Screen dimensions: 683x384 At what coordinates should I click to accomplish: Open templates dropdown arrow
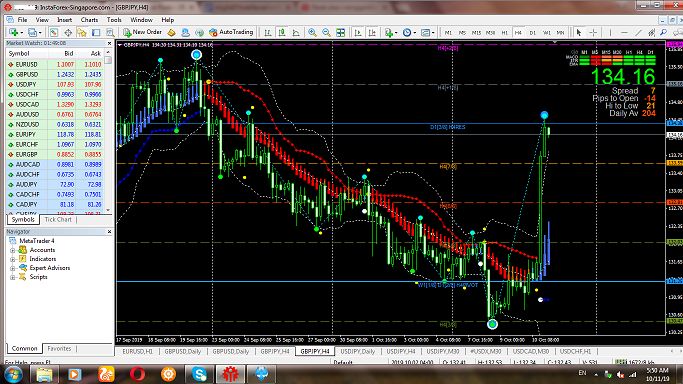[x=433, y=33]
